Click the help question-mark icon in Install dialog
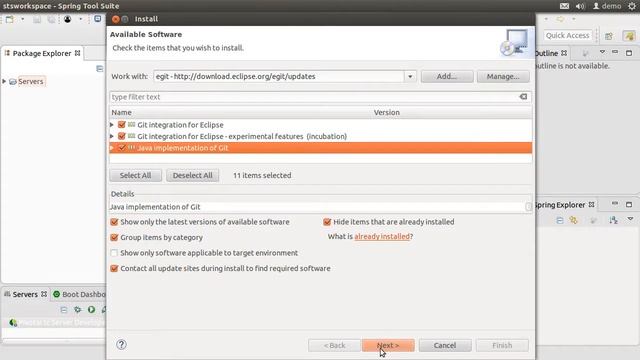This screenshot has width=640, height=360. pyautogui.click(x=121, y=344)
